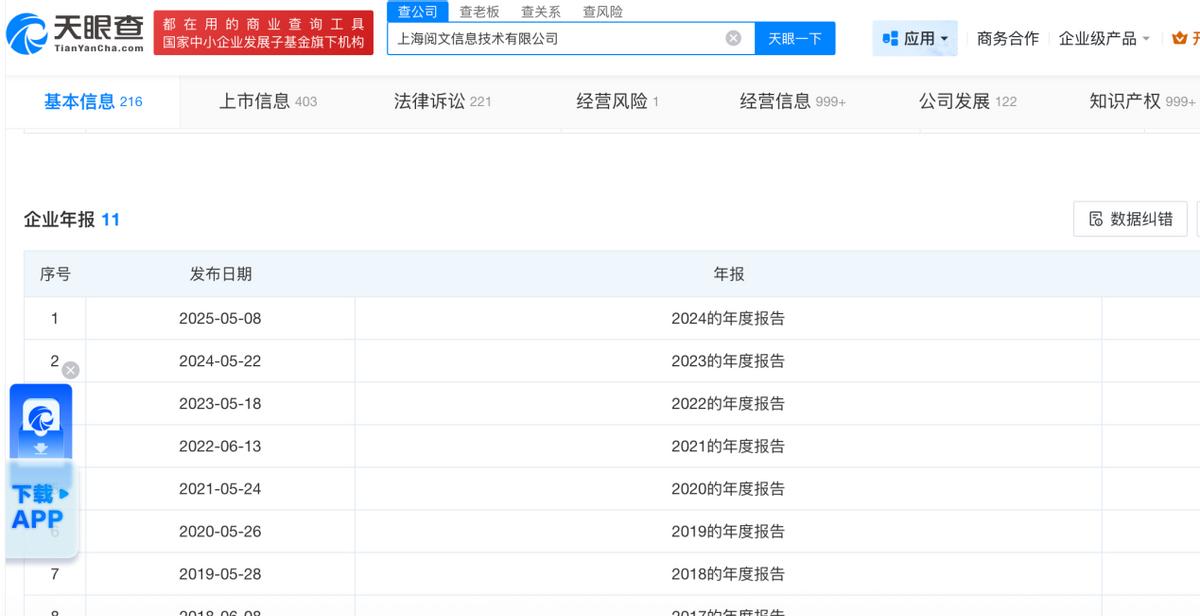Open the 经营风险 tab
Viewport: 1200px width, 616px height.
(617, 101)
